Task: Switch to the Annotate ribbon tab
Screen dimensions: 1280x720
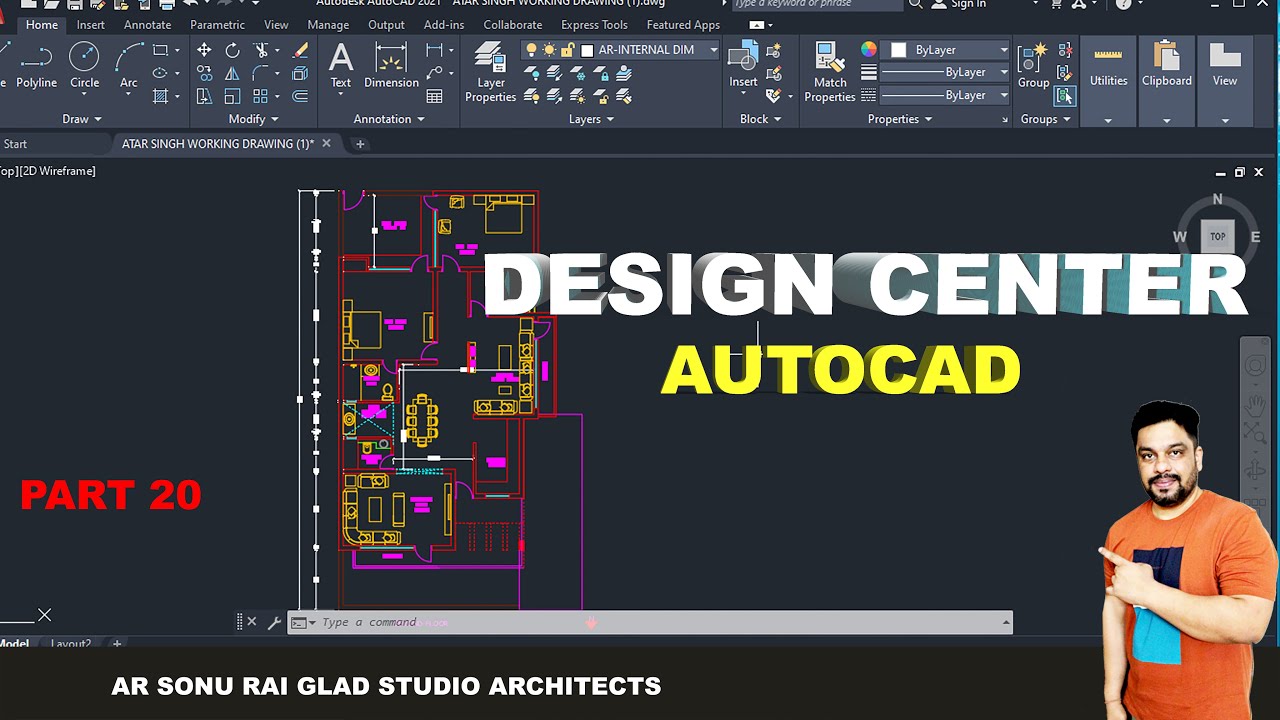Action: [147, 25]
